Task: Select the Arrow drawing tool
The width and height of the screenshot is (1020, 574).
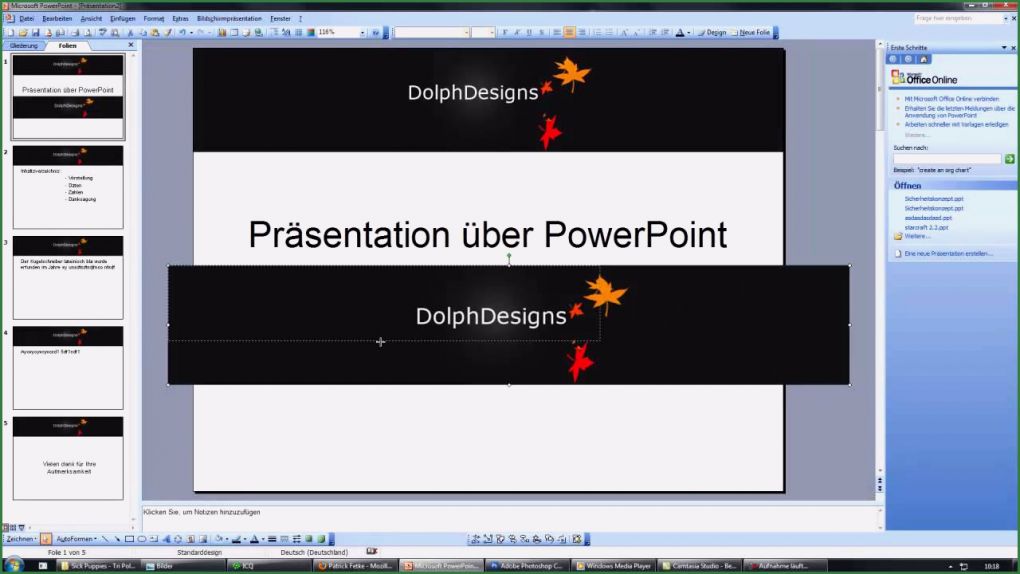Action: tap(117, 539)
